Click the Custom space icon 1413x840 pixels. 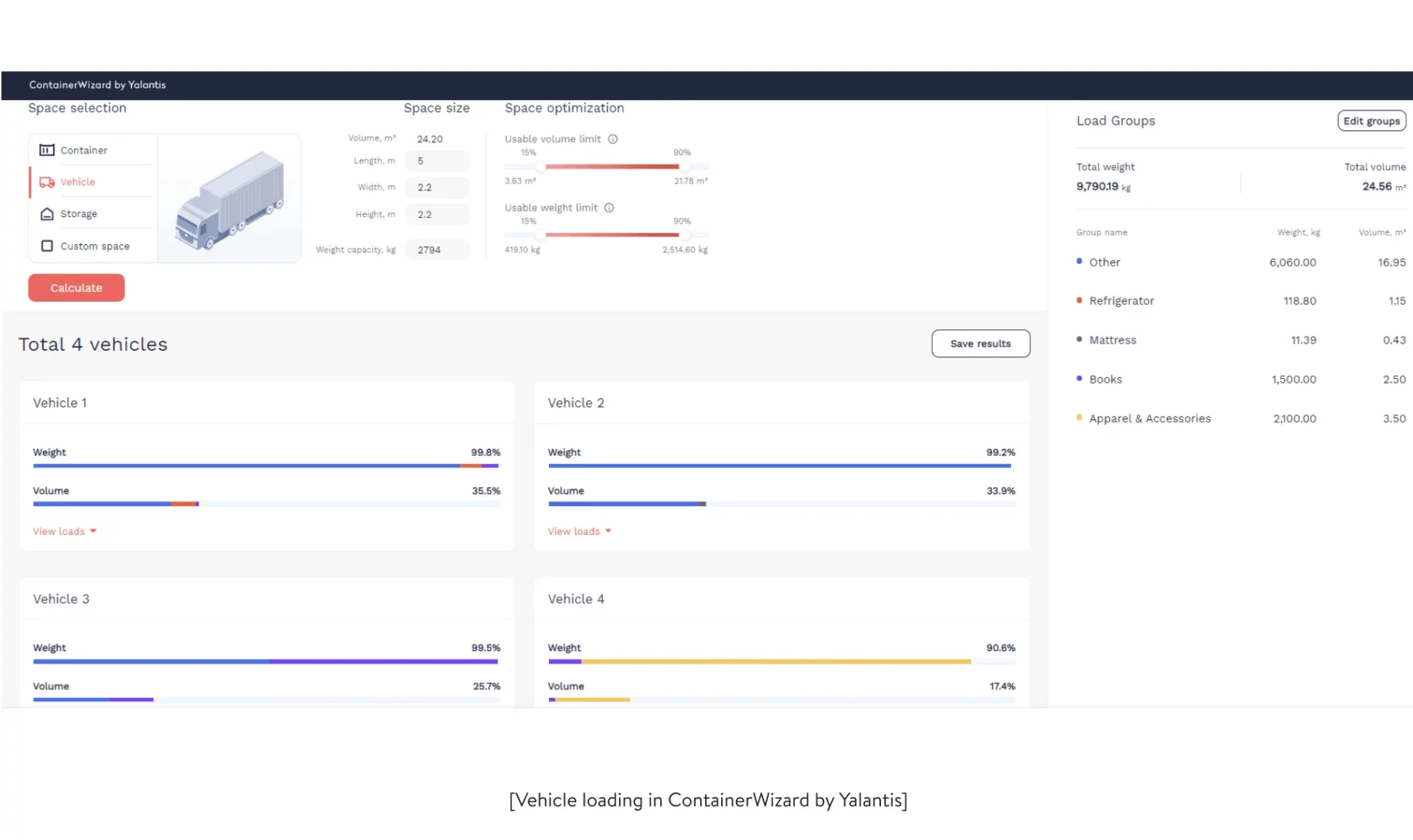[x=46, y=246]
